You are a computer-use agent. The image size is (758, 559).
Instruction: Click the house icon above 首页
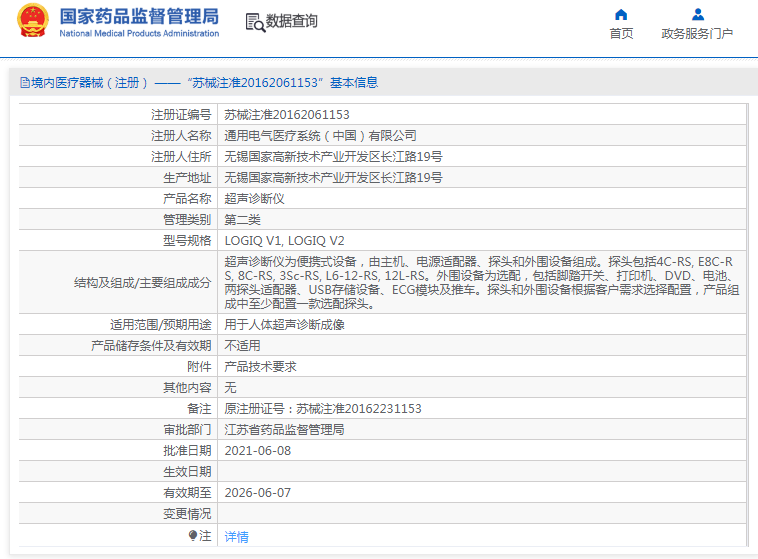point(621,14)
